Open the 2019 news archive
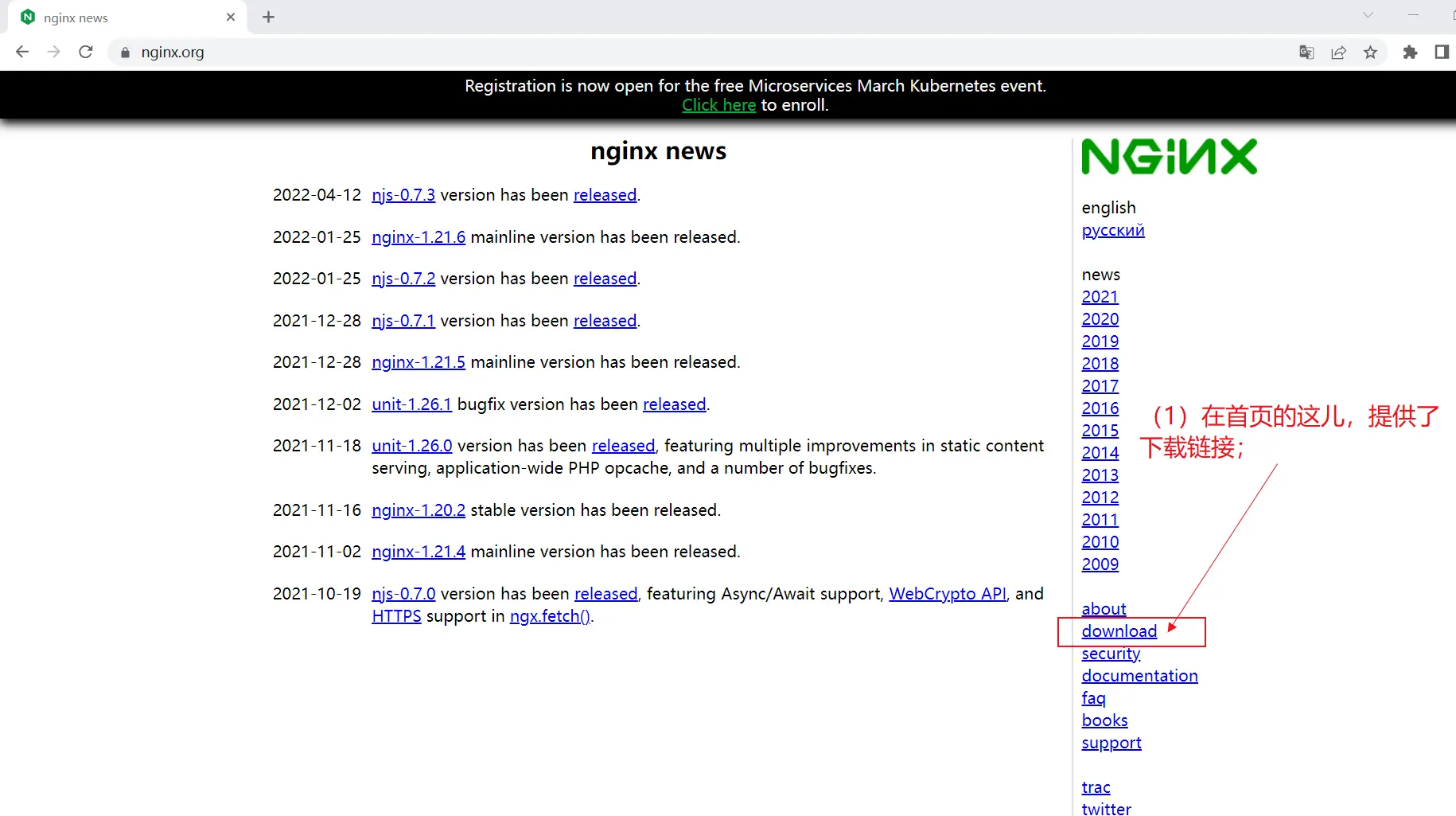This screenshot has height=816, width=1456. pyautogui.click(x=1100, y=342)
